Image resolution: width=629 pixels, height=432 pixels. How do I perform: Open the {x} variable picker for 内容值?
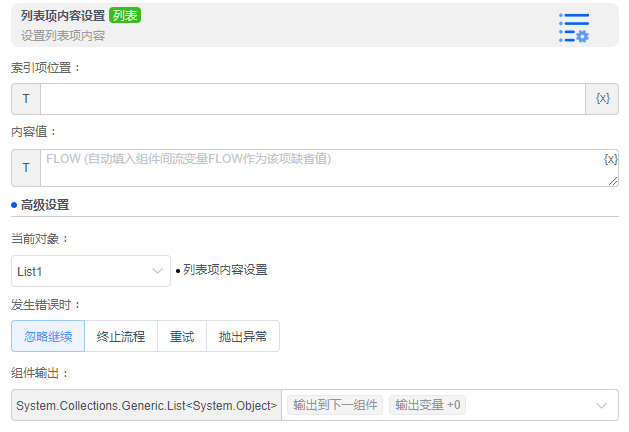[x=610, y=159]
